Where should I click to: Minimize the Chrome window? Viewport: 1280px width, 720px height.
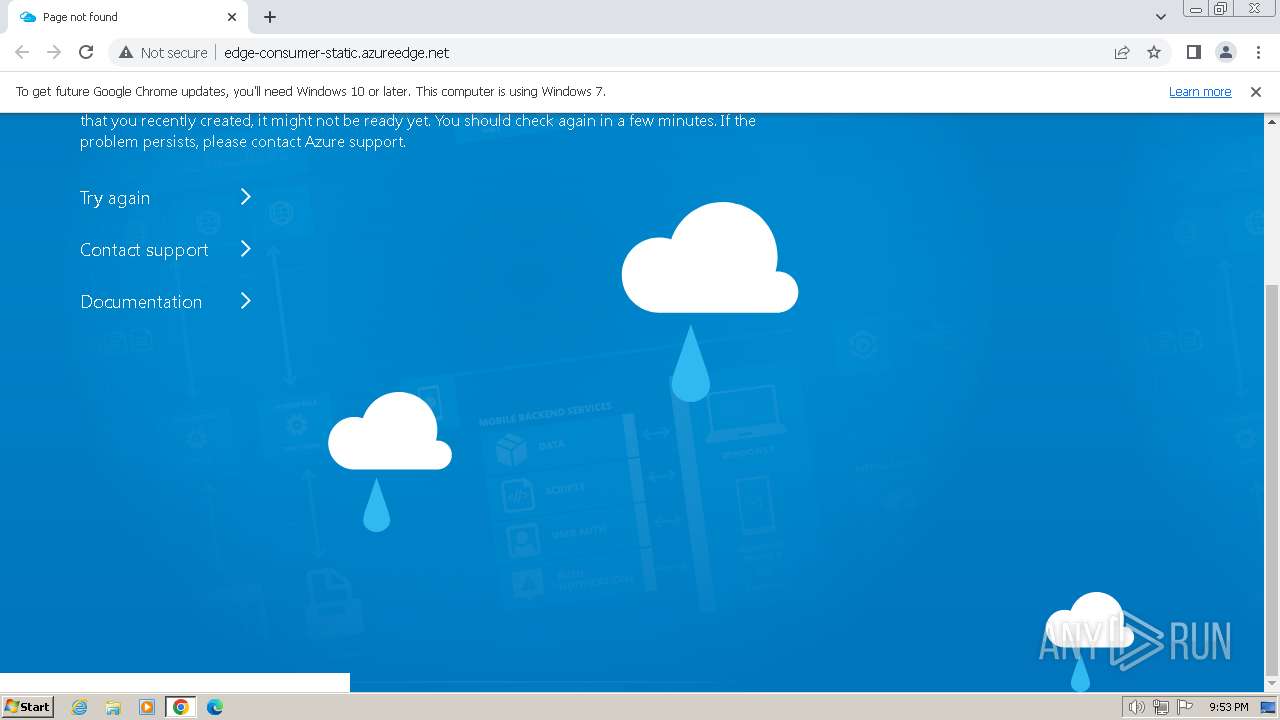tap(1196, 9)
